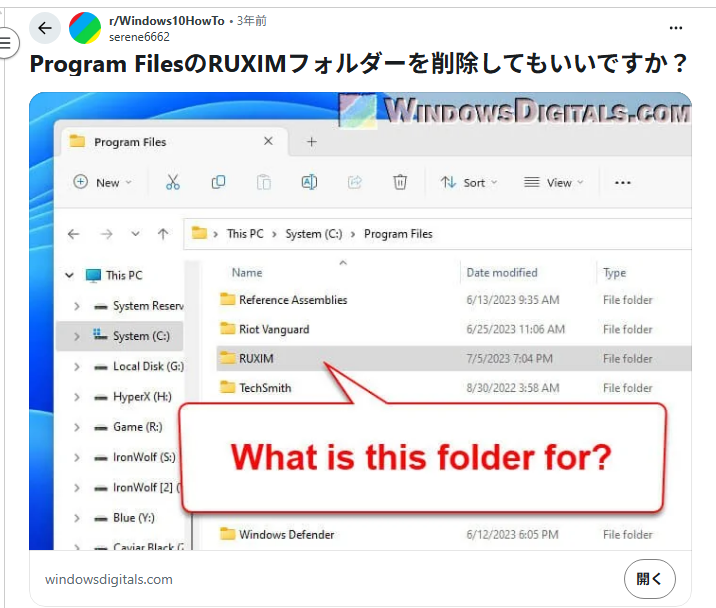Click the Share icon in Explorer toolbar
The height and width of the screenshot is (608, 716).
point(355,182)
